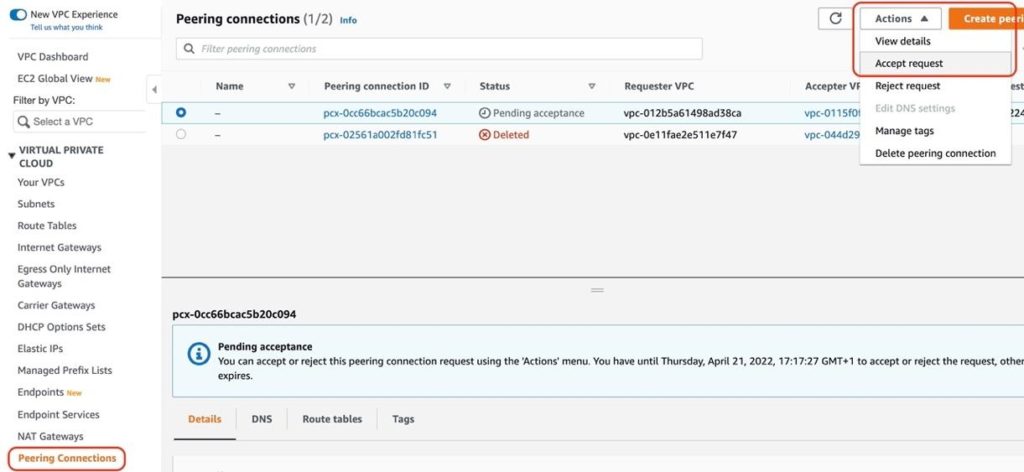Open the Actions dropdown menu
The width and height of the screenshot is (1024, 472).
point(901,19)
